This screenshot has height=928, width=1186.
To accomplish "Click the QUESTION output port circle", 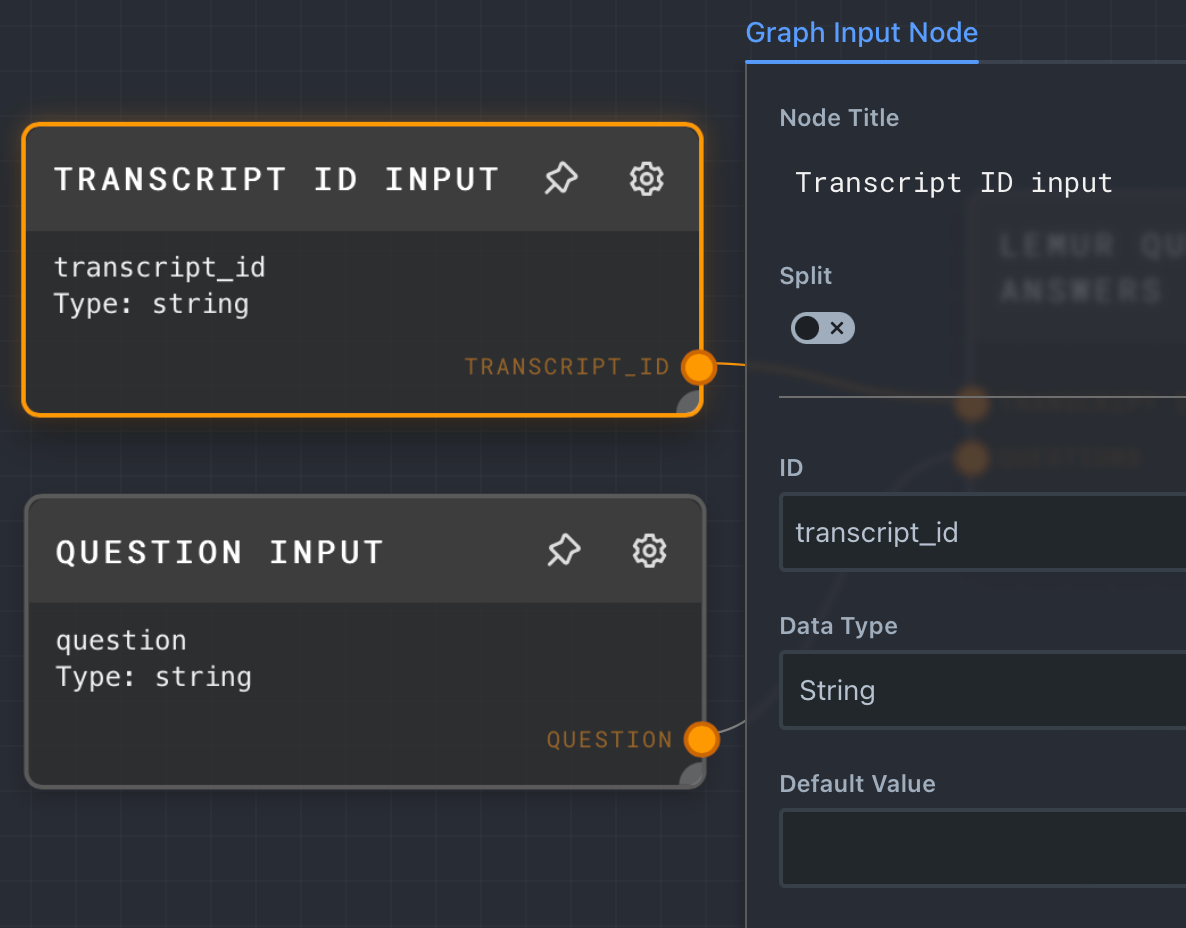I will [701, 739].
